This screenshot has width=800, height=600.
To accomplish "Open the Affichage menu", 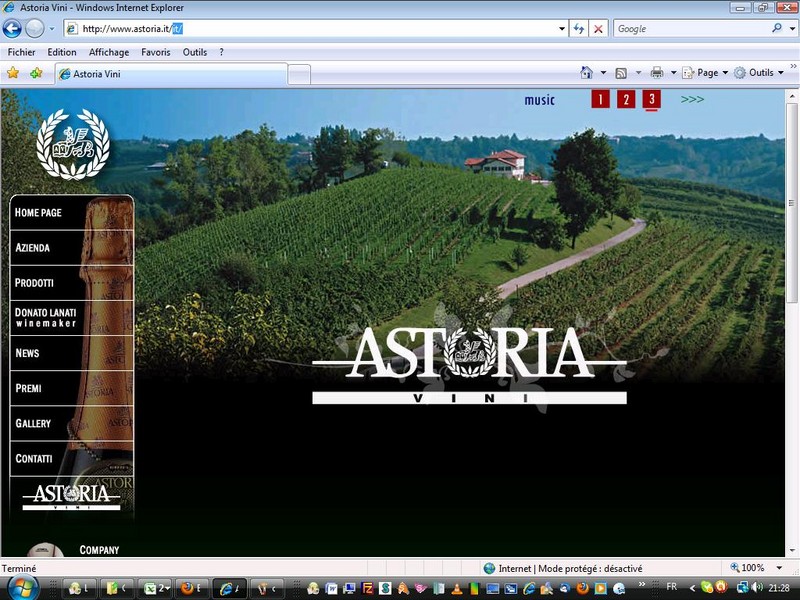I will click(109, 52).
